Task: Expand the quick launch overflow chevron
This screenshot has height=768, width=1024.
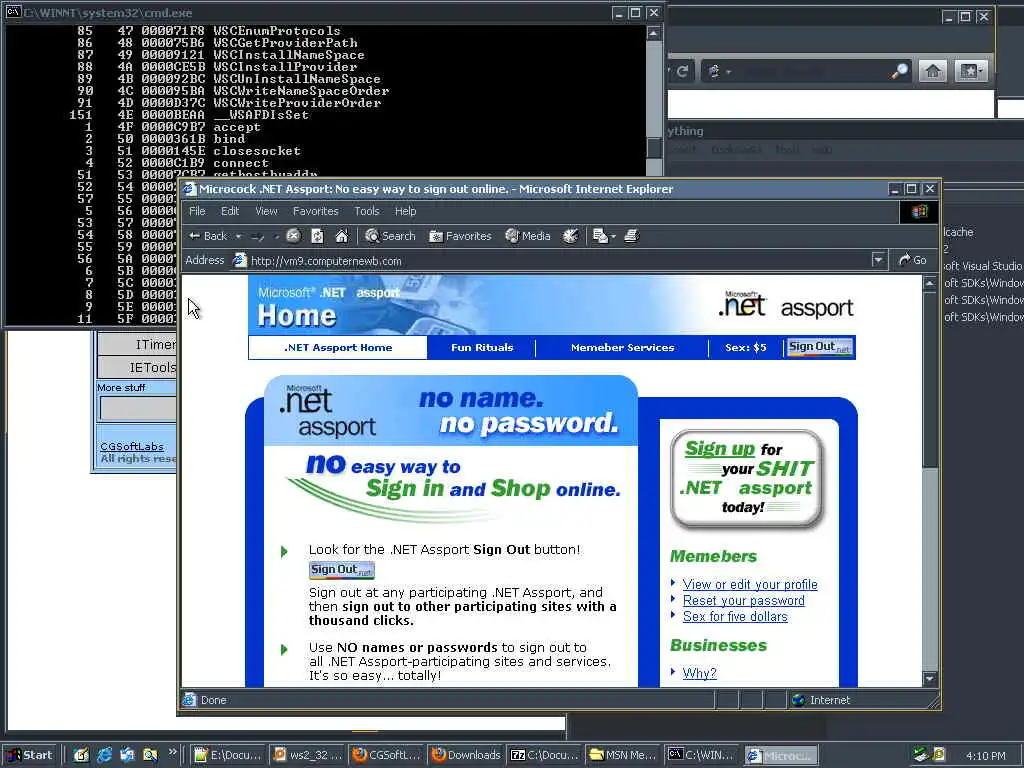Action: (x=172, y=752)
